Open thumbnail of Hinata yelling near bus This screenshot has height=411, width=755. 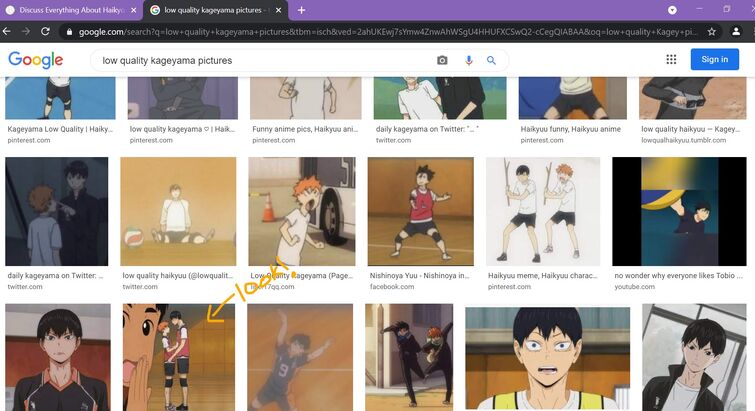pyautogui.click(x=302, y=211)
